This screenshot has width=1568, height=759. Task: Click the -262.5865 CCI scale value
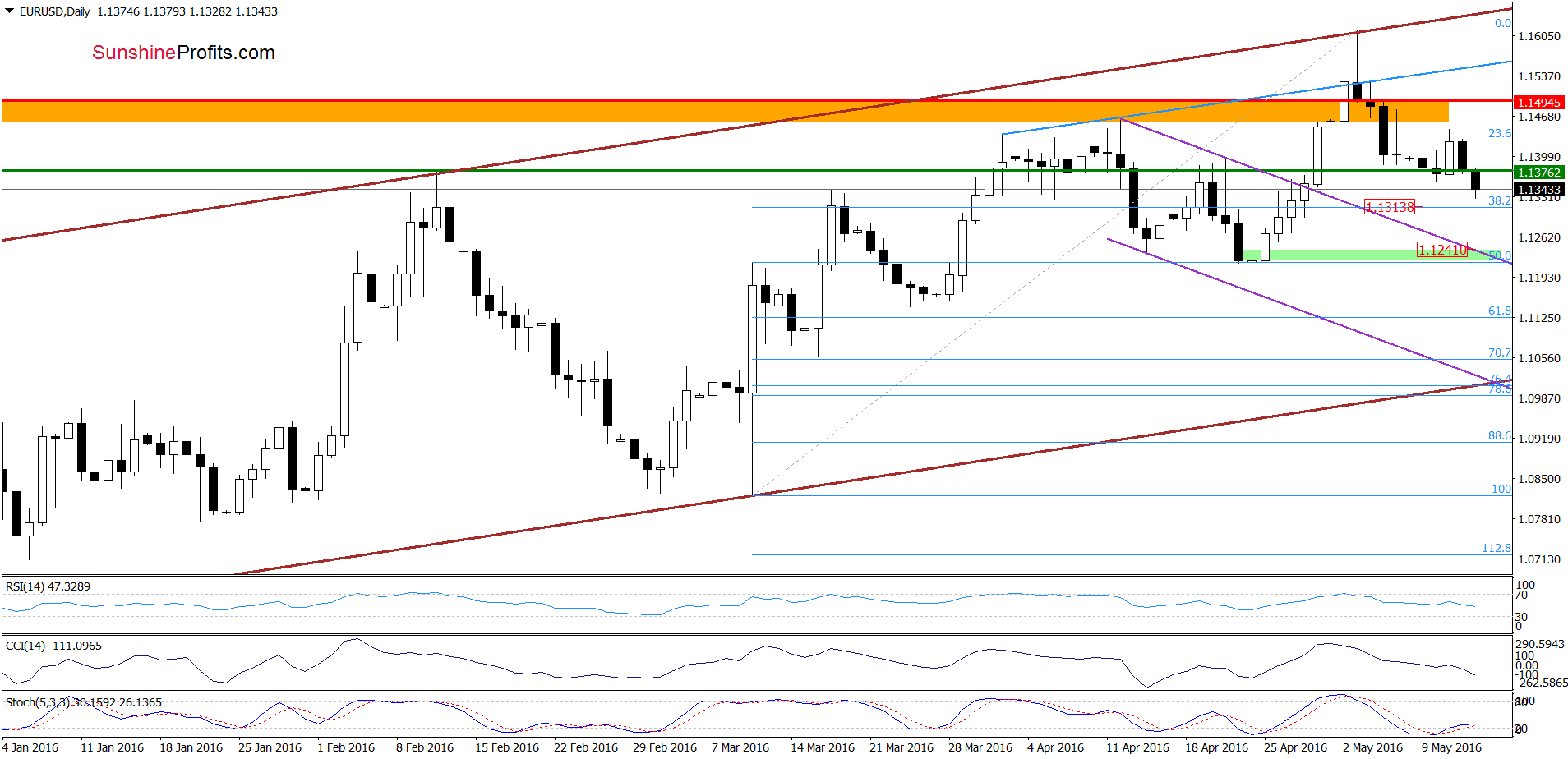[1542, 683]
